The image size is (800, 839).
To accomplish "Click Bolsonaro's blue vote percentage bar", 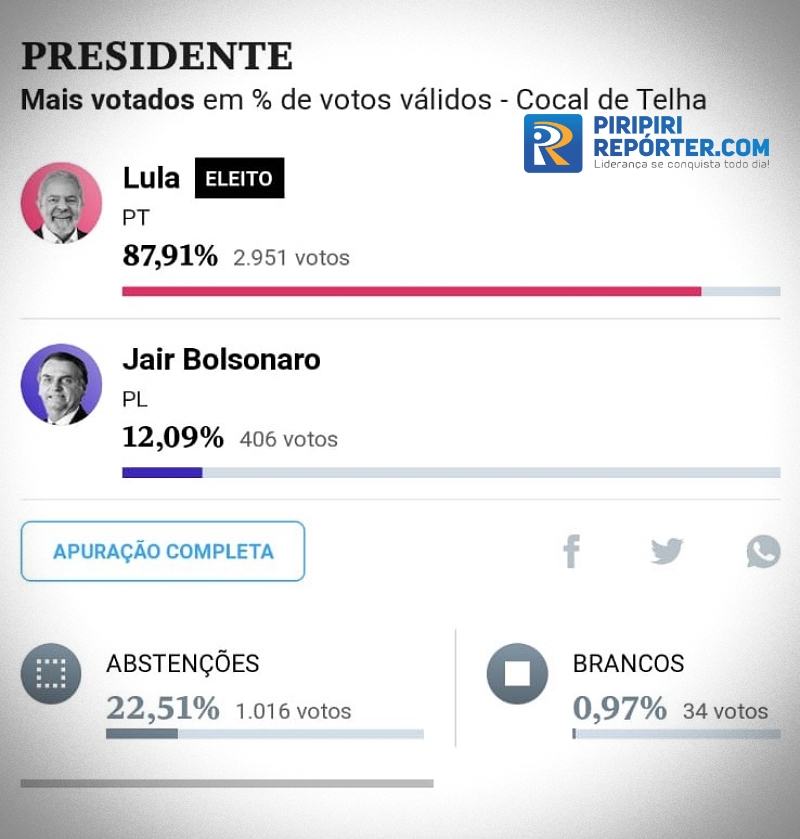I will tap(162, 472).
